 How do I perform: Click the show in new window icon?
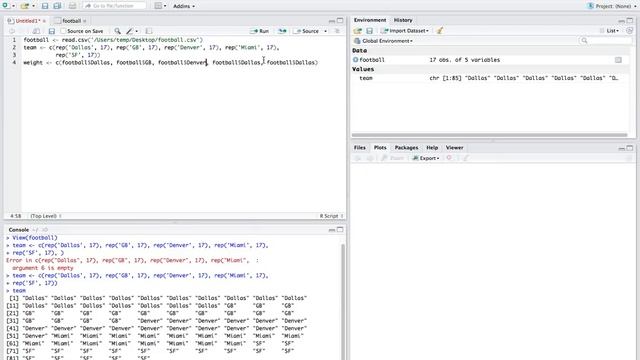click(36, 31)
